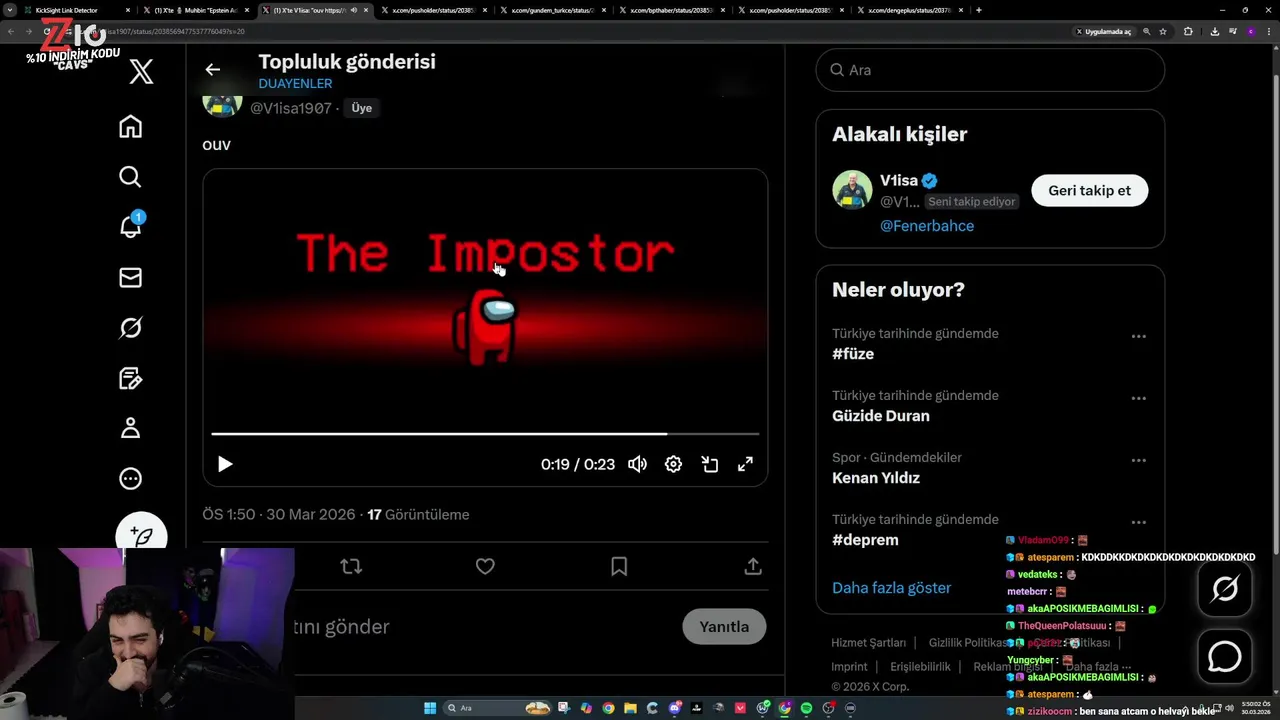Enter fullscreen on the video

tap(745, 464)
